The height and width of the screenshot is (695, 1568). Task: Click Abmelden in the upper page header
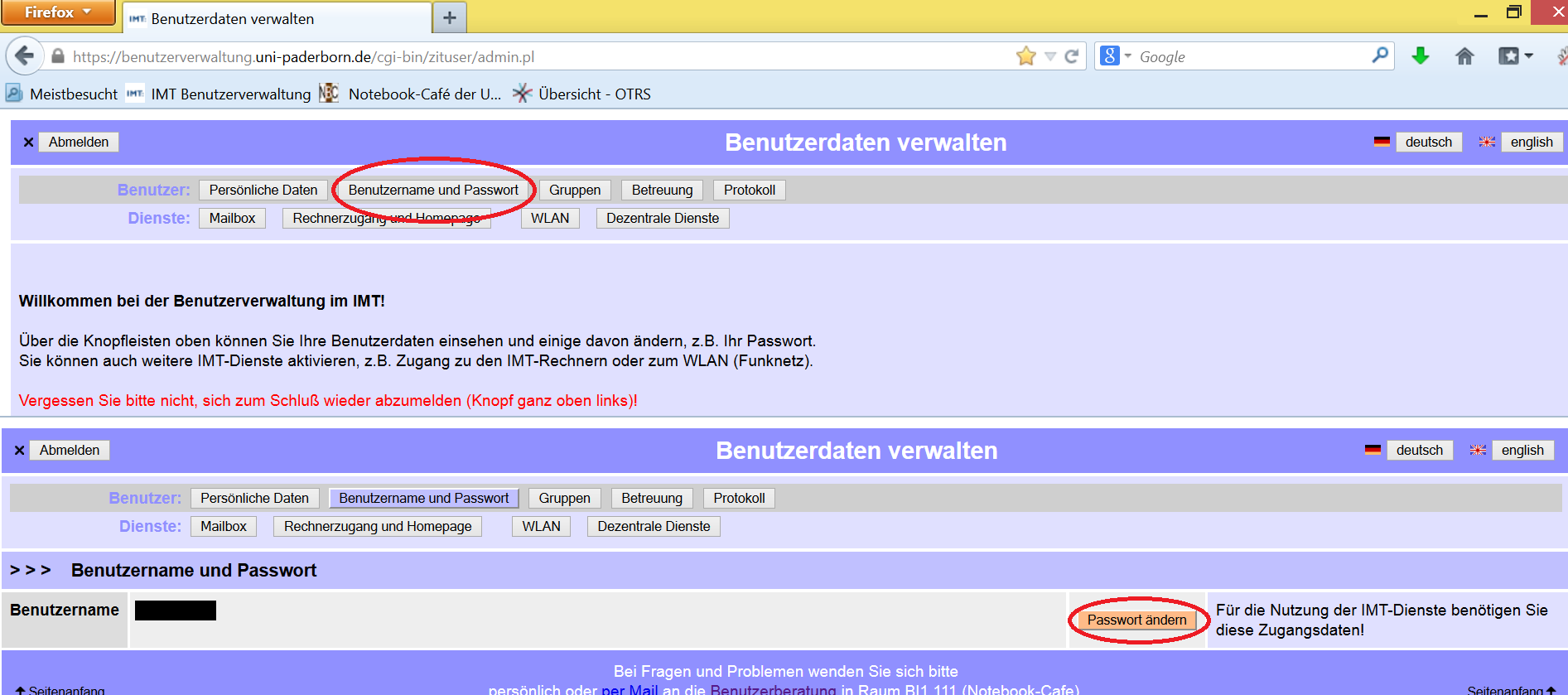coord(79,142)
